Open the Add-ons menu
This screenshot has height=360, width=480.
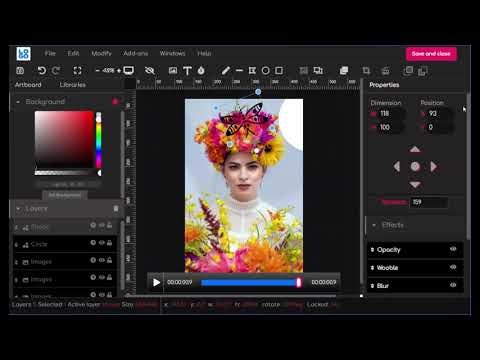point(136,53)
